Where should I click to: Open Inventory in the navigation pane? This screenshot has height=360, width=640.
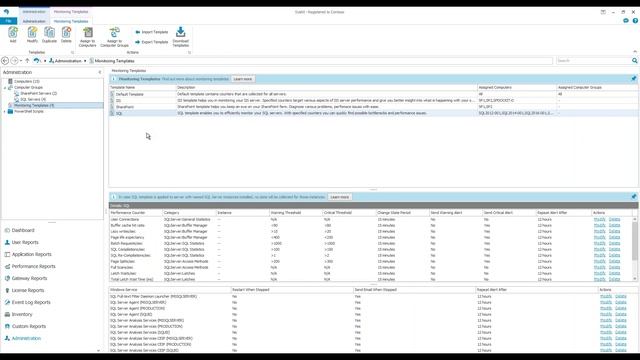[x=18, y=314]
